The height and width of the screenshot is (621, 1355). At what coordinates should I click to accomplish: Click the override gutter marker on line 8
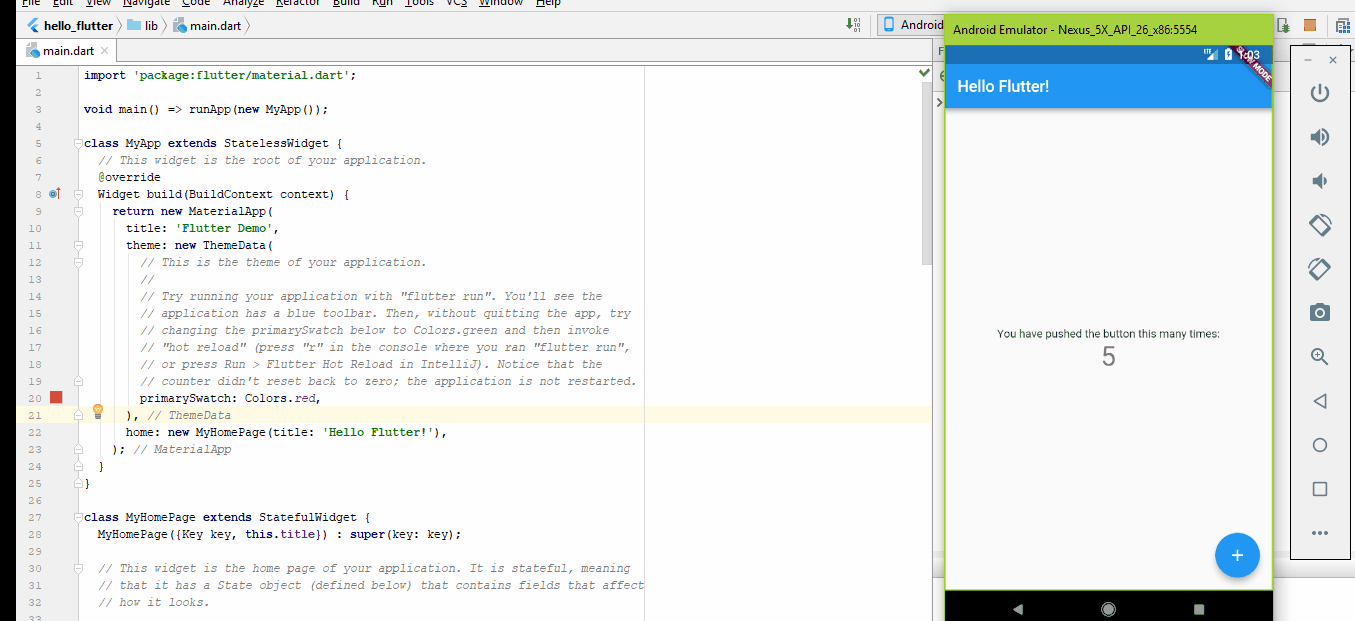point(55,194)
